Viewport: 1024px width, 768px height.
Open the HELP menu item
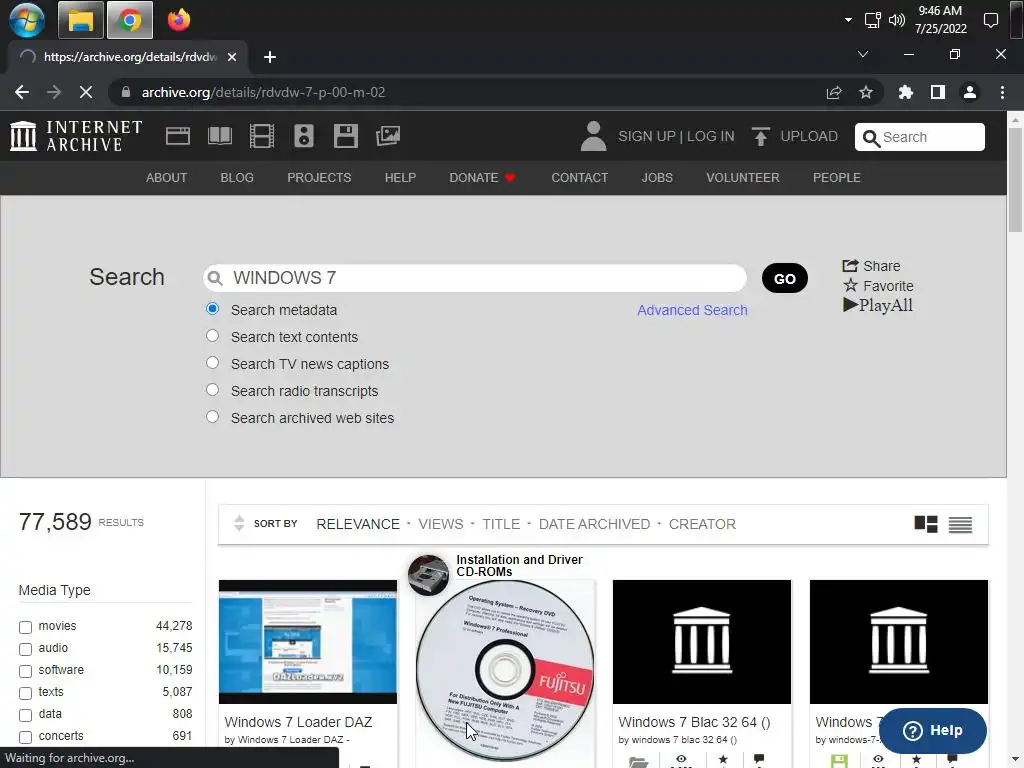pyautogui.click(x=400, y=178)
